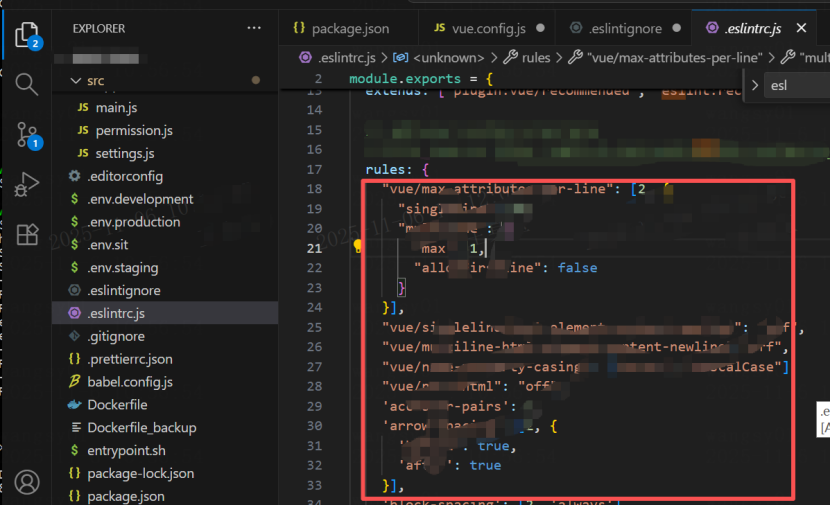The width and height of the screenshot is (830, 506).
Task: Close the .eslintrc.js editor tab
Action: (x=801, y=28)
